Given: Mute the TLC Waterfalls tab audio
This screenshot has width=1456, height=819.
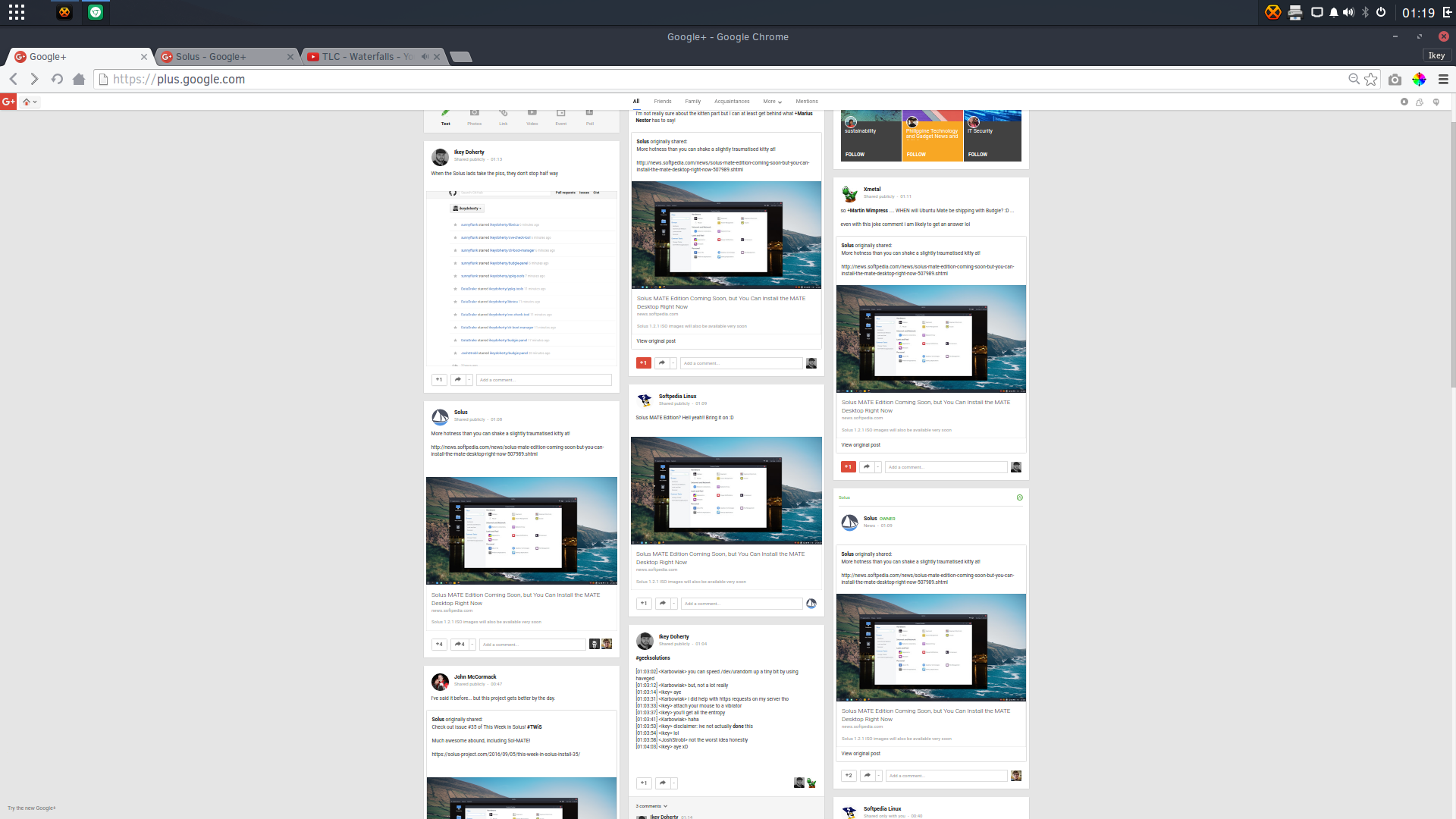Looking at the screenshot, I should [425, 57].
